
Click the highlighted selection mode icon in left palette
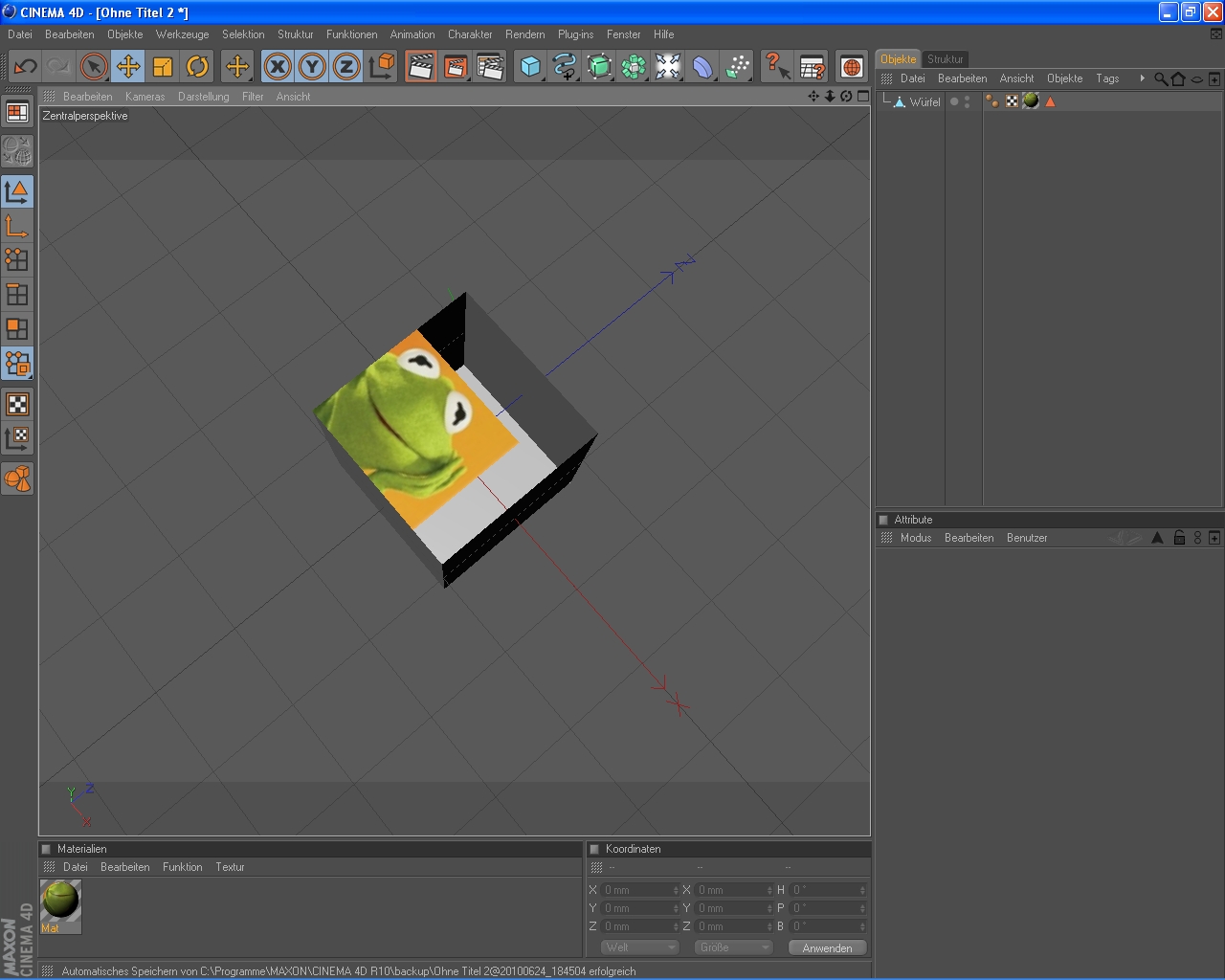(17, 364)
